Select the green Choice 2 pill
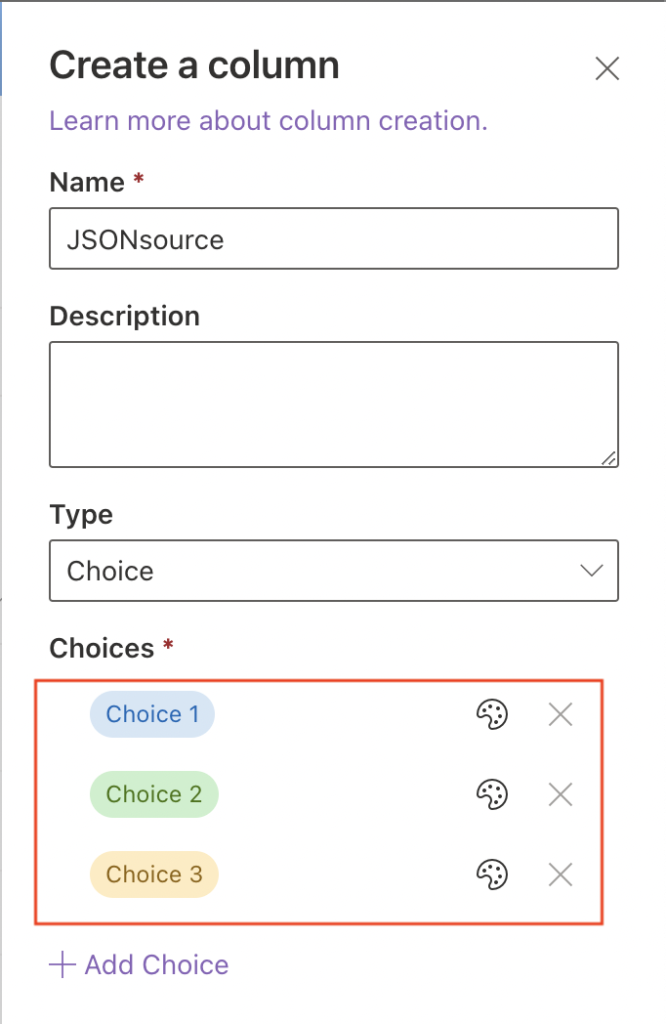The width and height of the screenshot is (666, 1024). click(154, 795)
